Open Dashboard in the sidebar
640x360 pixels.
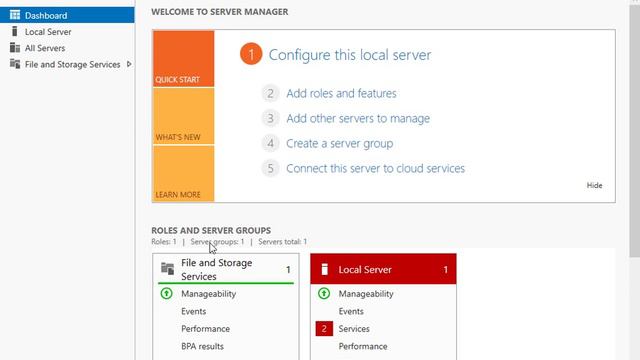67,15
